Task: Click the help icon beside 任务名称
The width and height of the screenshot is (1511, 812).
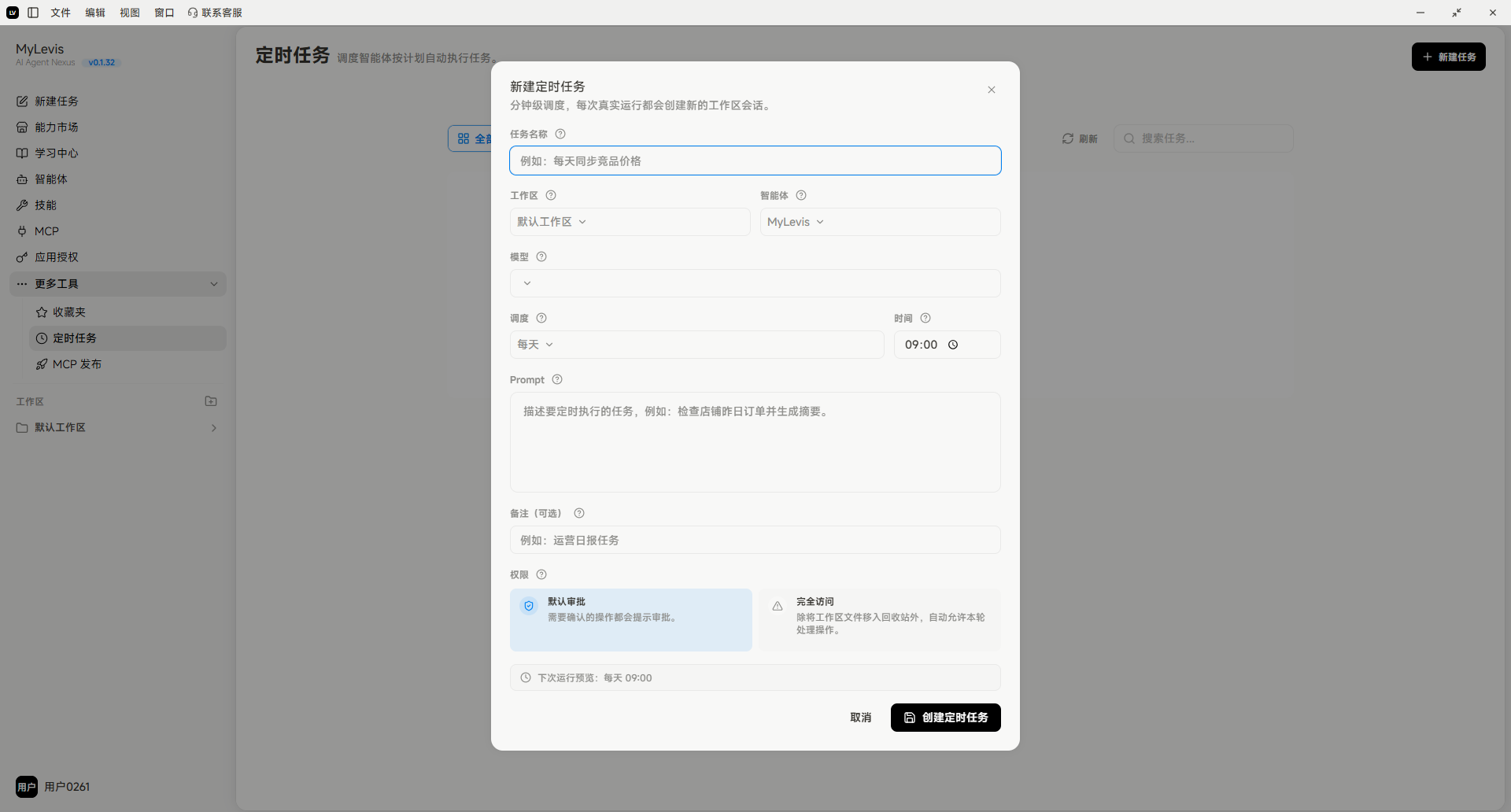Action: (560, 134)
